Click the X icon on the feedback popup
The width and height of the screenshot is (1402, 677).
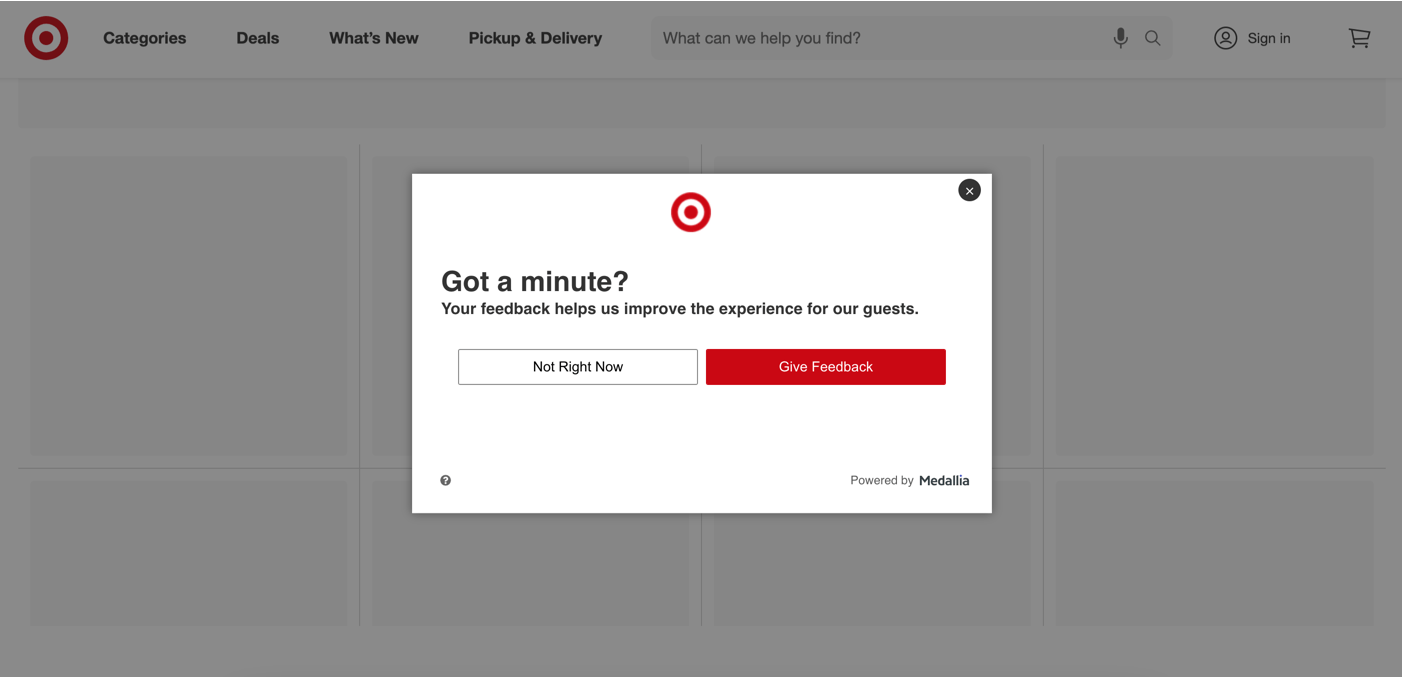pos(968,189)
